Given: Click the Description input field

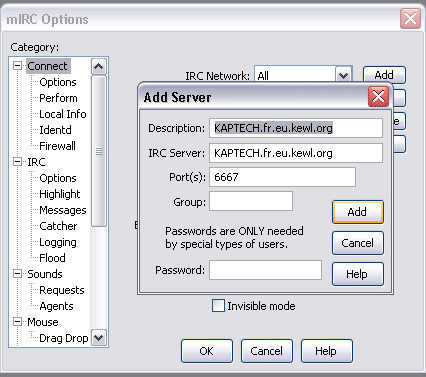Looking at the screenshot, I should coord(296,128).
